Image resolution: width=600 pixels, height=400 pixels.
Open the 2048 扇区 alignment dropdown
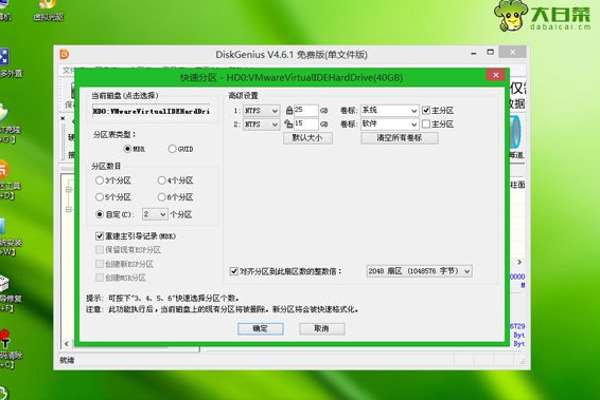(x=419, y=271)
